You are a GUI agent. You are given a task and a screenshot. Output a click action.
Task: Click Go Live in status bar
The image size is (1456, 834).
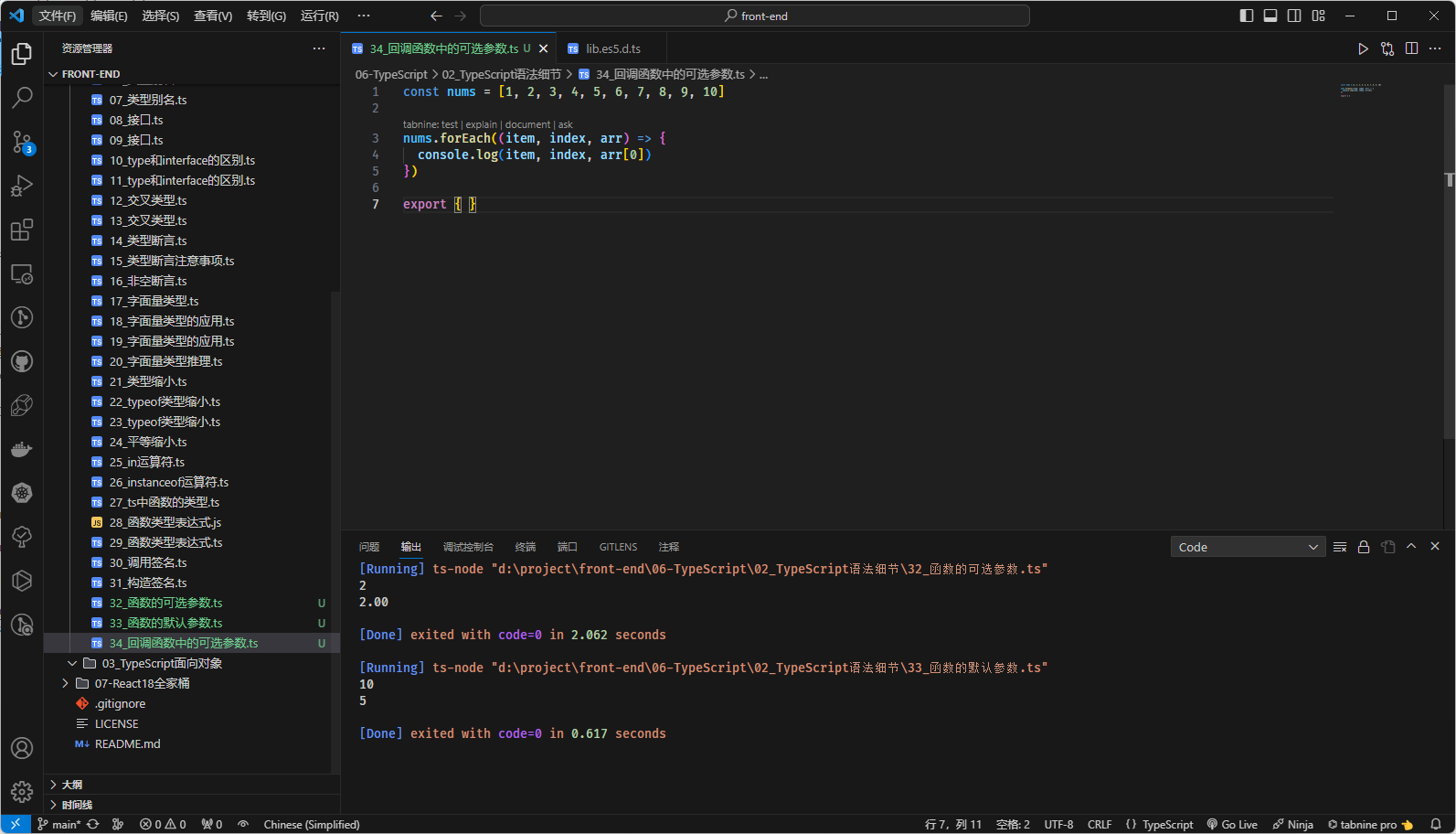click(x=1232, y=824)
